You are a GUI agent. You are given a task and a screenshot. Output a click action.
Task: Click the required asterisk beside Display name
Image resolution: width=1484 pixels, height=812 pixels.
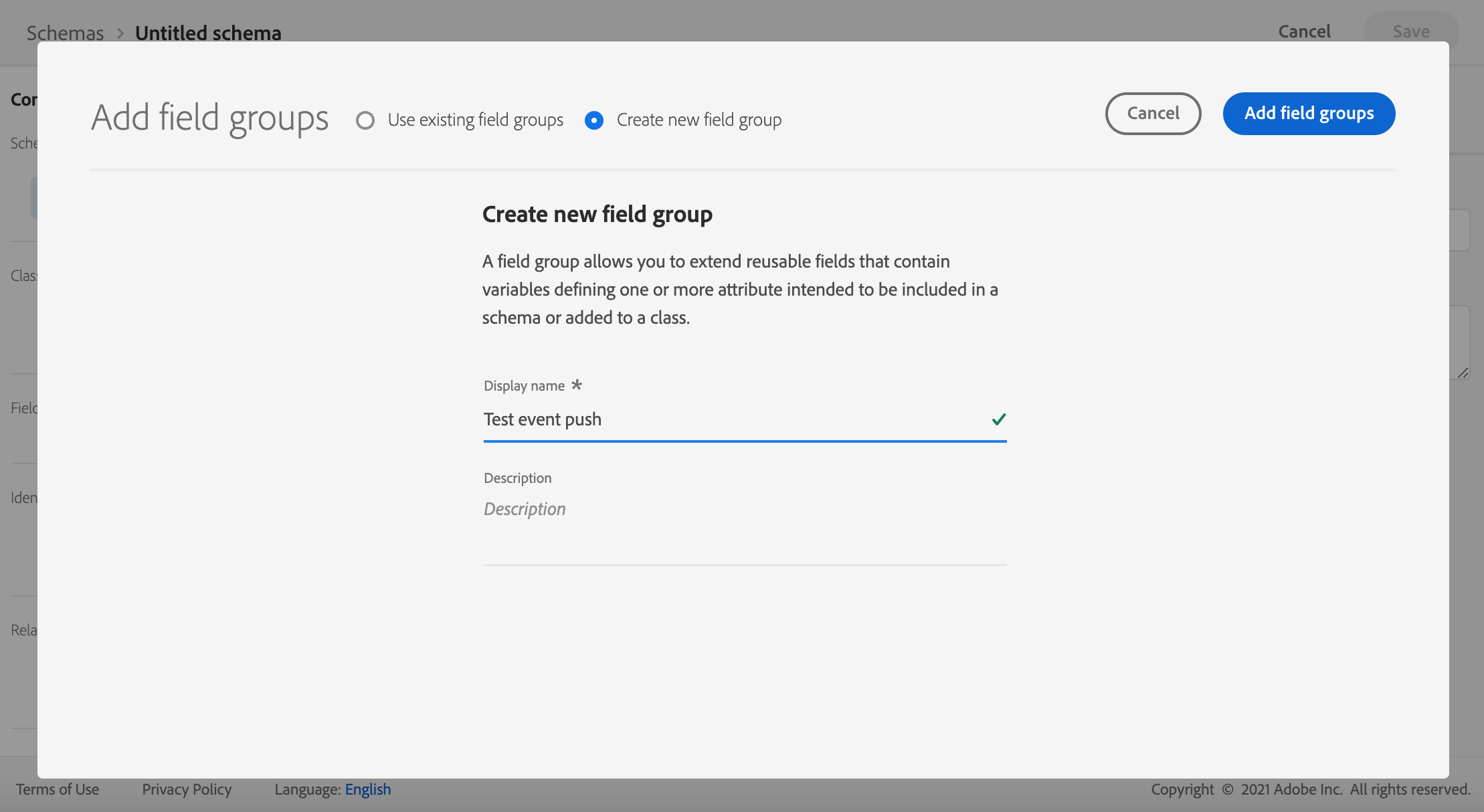[x=577, y=385]
